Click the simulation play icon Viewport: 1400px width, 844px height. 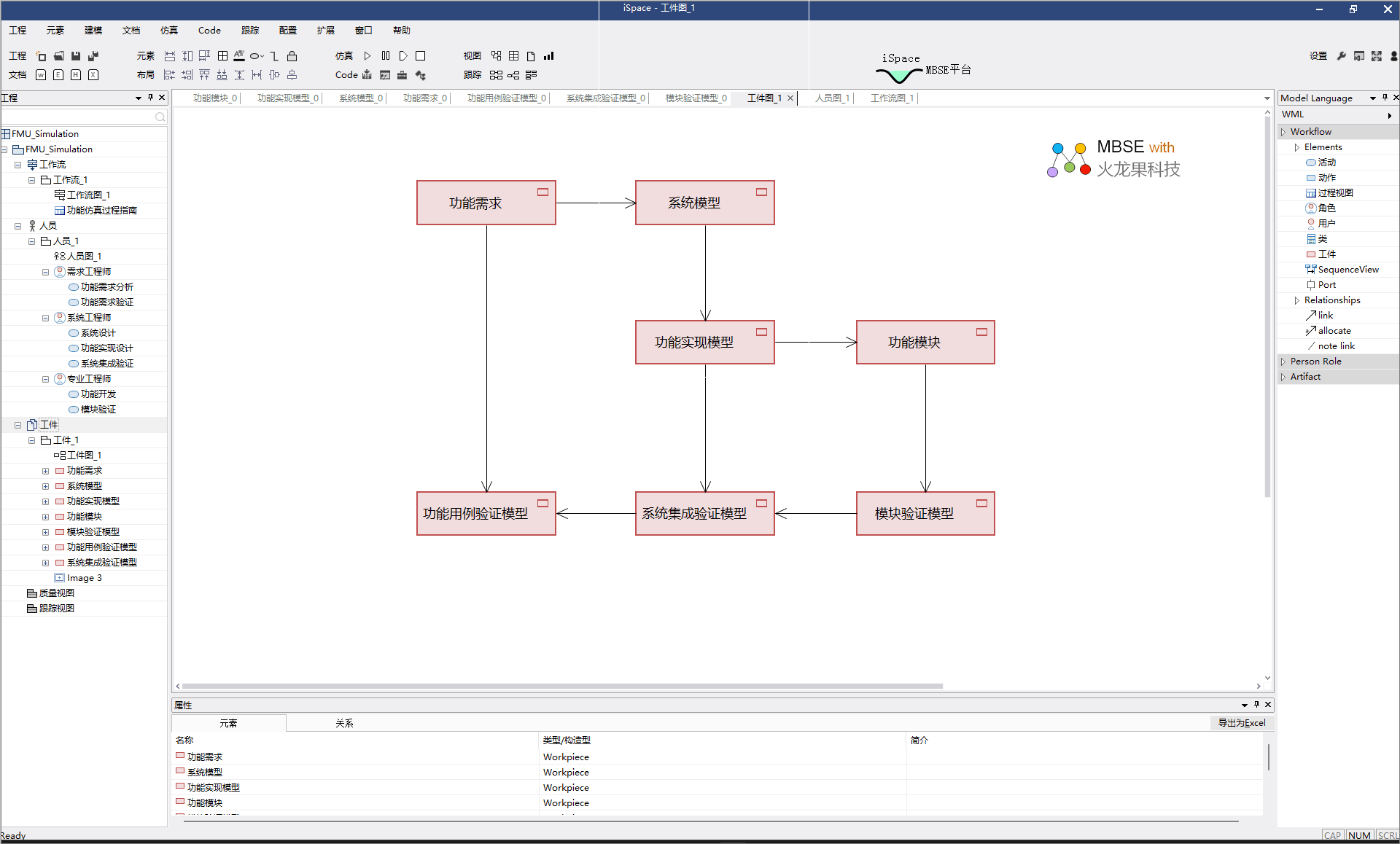click(x=367, y=56)
